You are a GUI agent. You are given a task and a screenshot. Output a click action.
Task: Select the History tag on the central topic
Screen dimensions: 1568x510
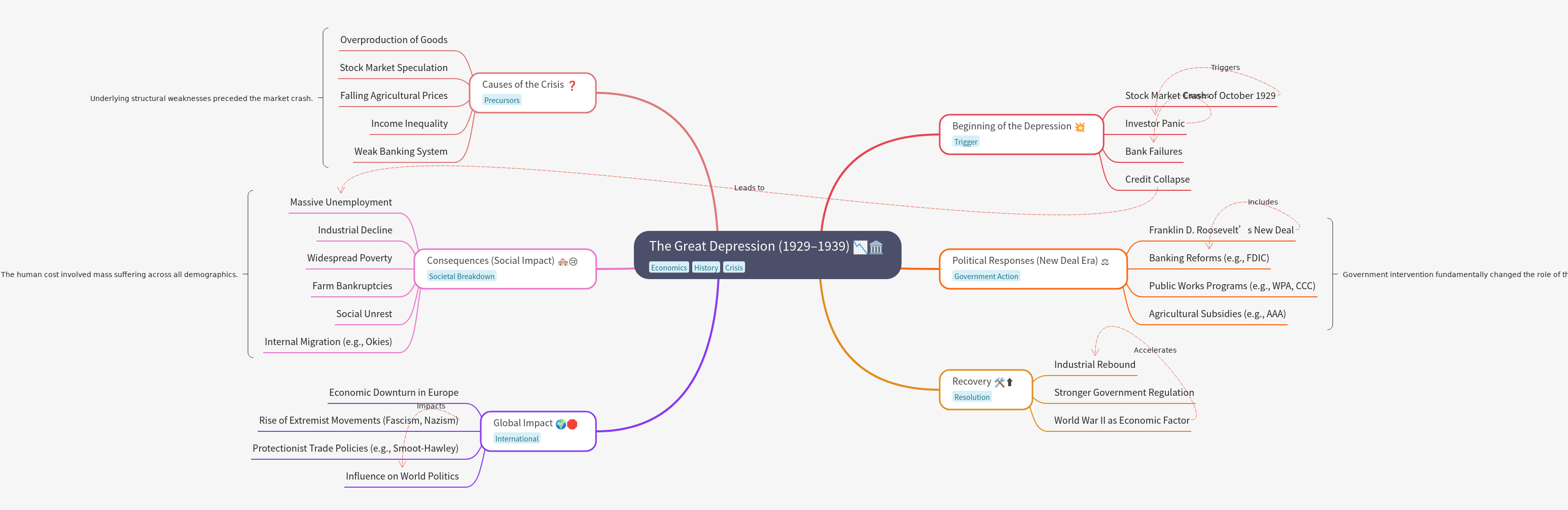(705, 267)
